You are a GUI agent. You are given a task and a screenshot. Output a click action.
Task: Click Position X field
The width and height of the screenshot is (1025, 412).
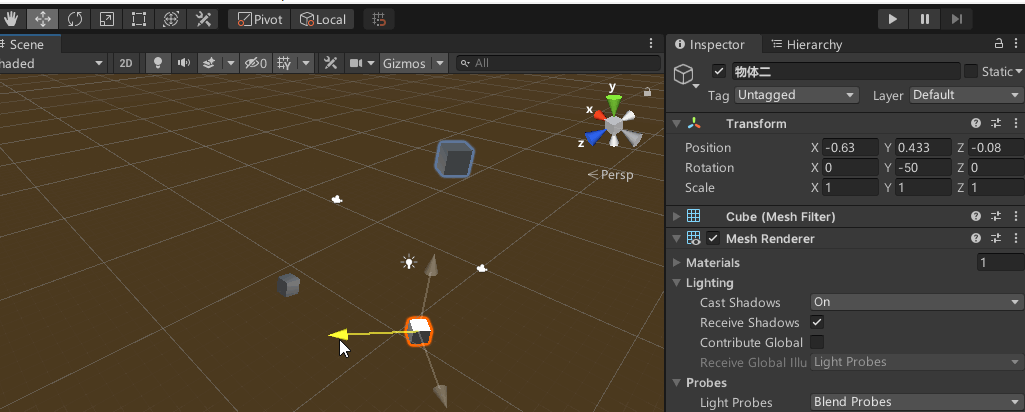click(850, 147)
